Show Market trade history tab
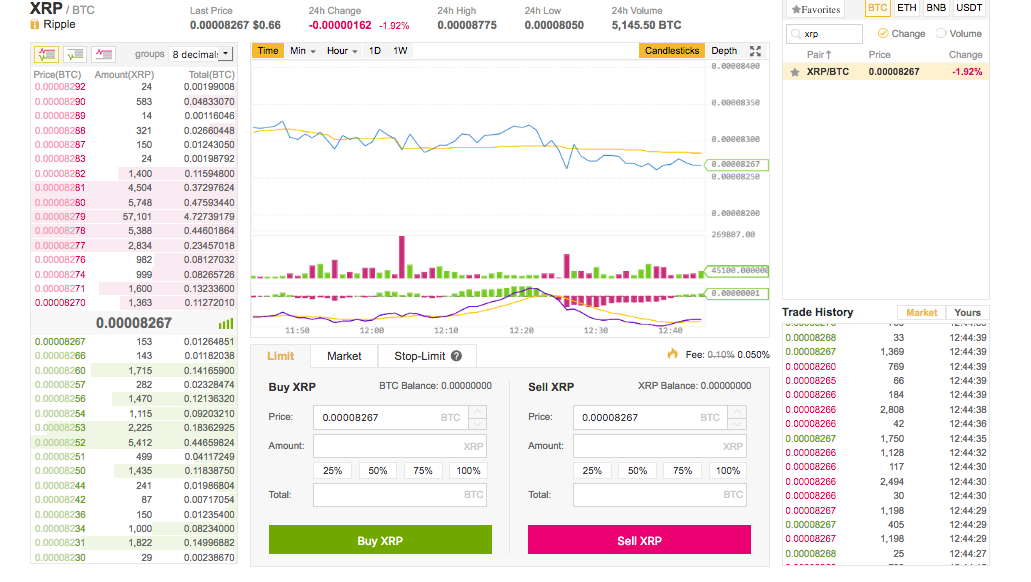 [x=921, y=312]
